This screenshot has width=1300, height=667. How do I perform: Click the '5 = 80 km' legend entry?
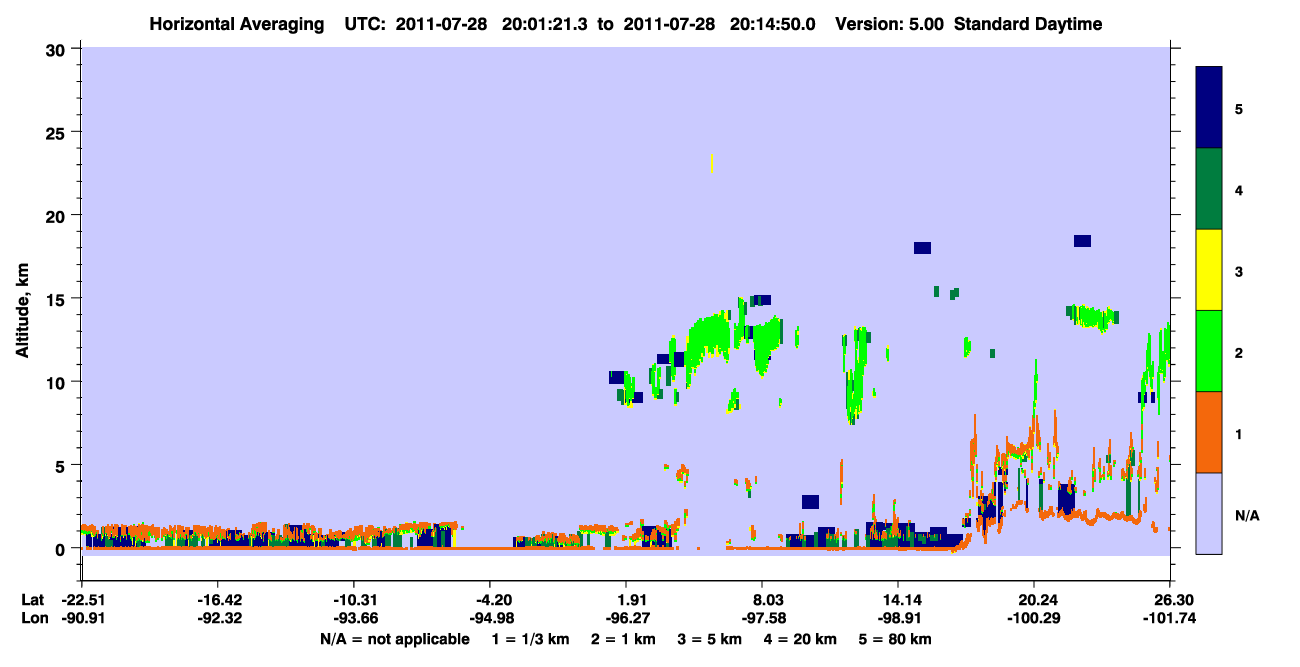895,639
